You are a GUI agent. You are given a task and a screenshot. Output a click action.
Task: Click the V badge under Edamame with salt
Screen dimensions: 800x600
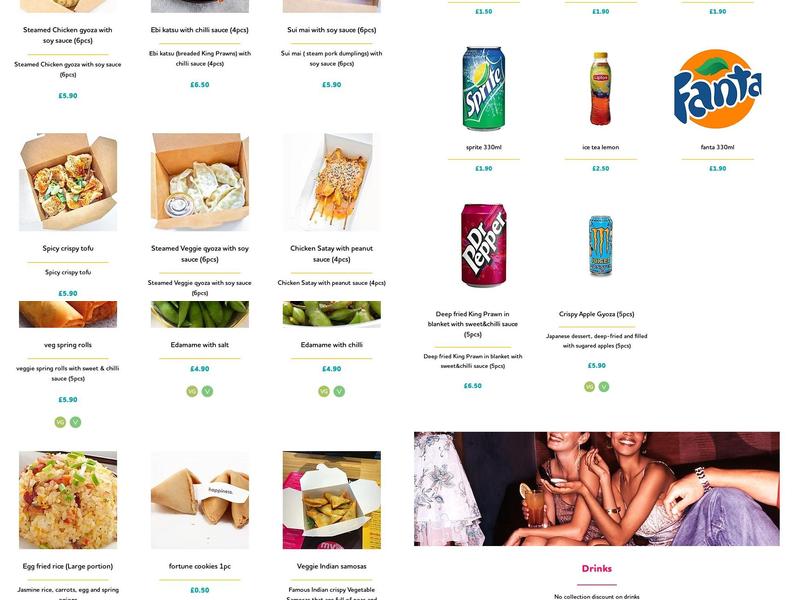pyautogui.click(x=207, y=391)
